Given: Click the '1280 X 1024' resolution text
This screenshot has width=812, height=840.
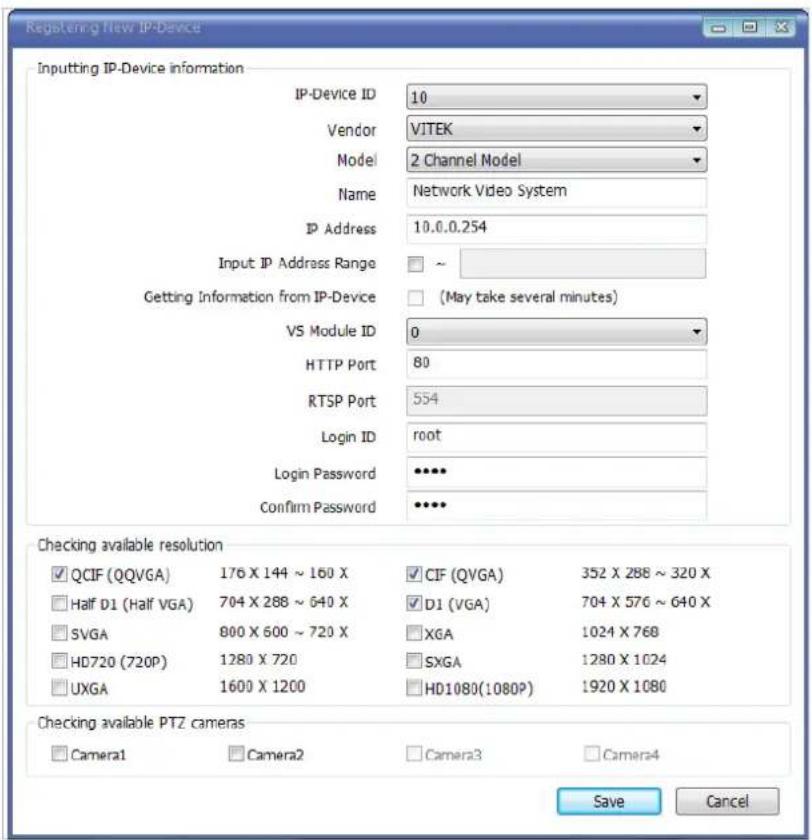Looking at the screenshot, I should point(624,659).
